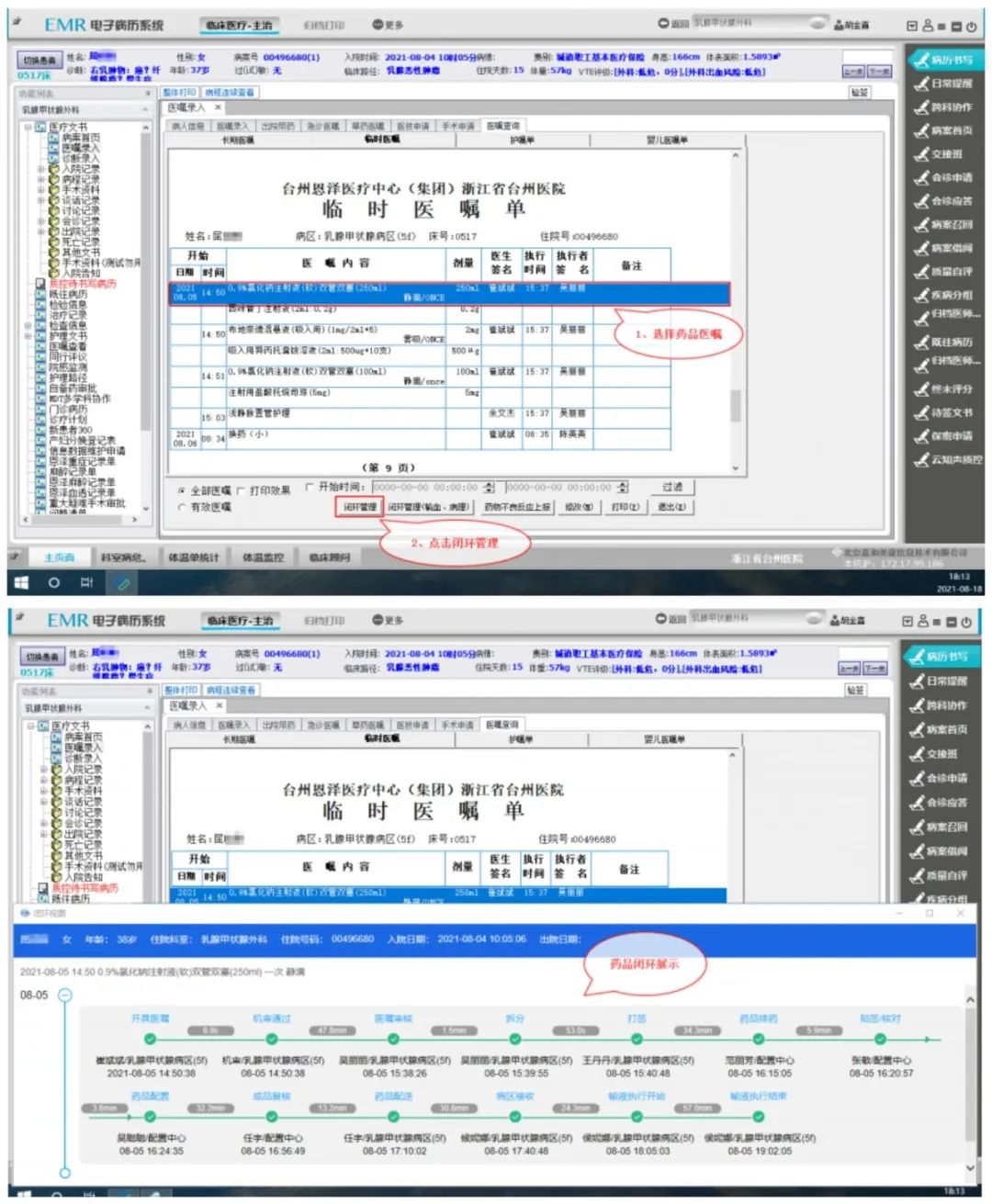The height and width of the screenshot is (1204, 992).
Task: Select the 全部医嘱 radio button
Action: pyautogui.click(x=181, y=490)
